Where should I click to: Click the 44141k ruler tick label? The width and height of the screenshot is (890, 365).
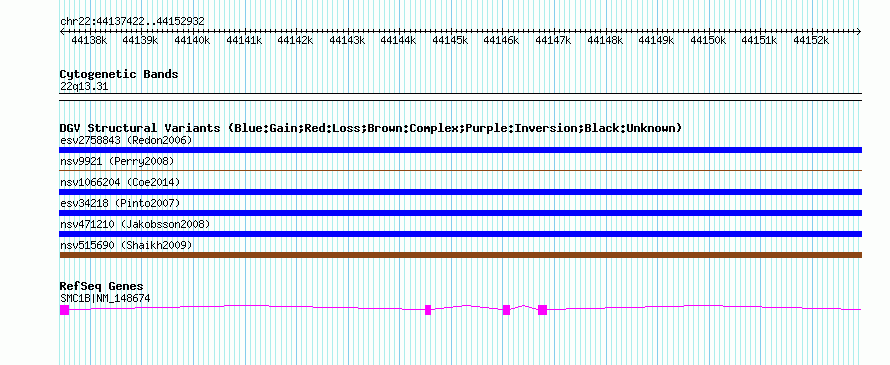pyautogui.click(x=244, y=40)
